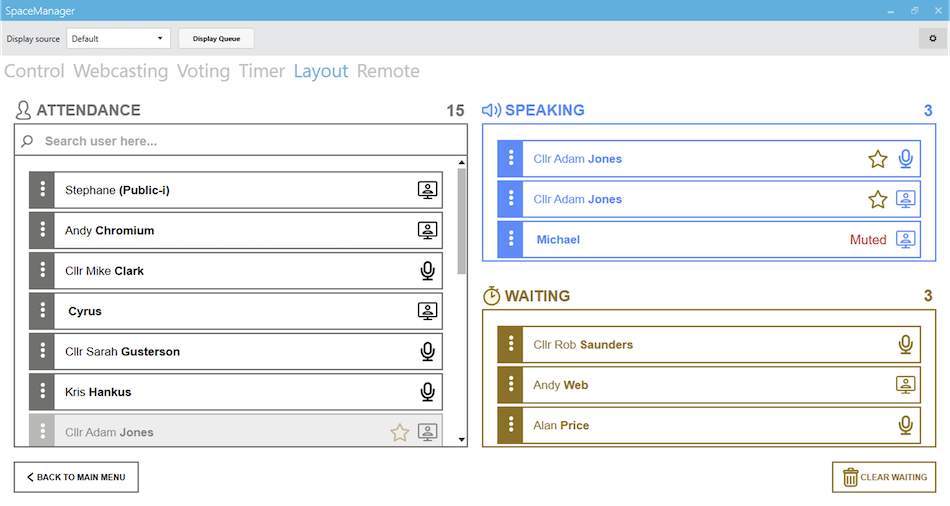
Task: Click microphone icon for Kris Hankus
Action: pyautogui.click(x=427, y=392)
